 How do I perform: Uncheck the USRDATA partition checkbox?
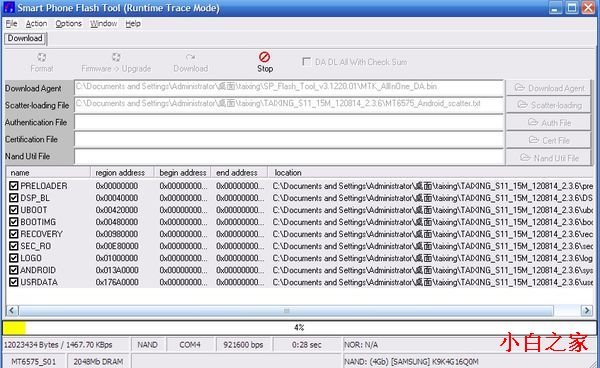(x=14, y=282)
